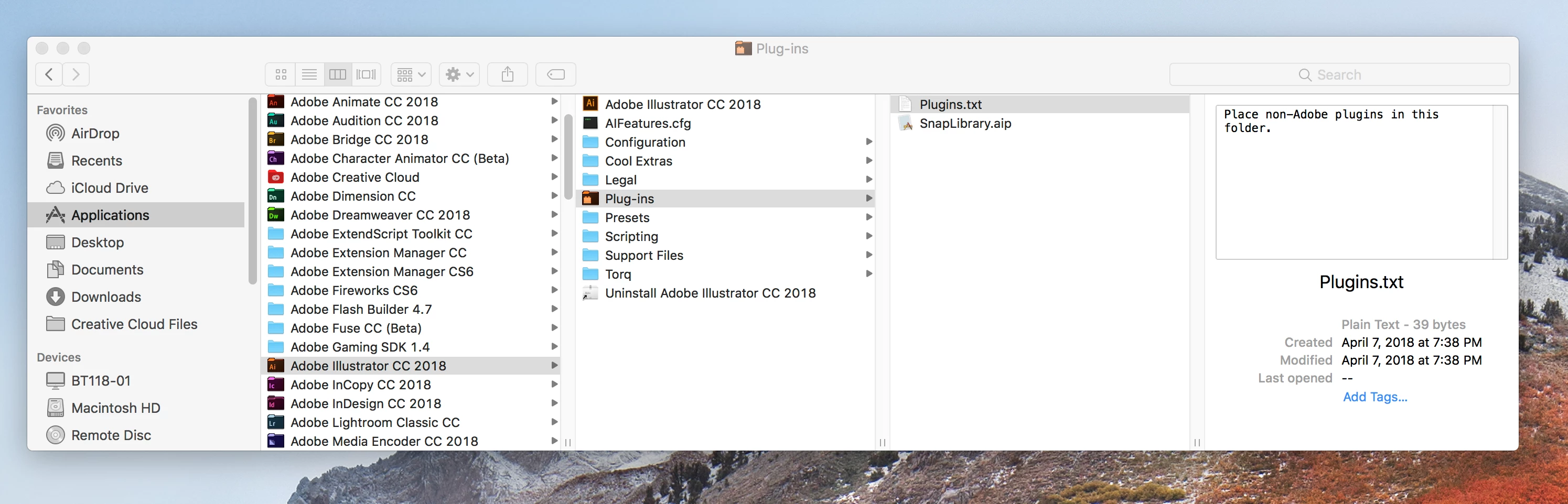Select AIFeatures.cfg file
Image resolution: width=1568 pixels, height=504 pixels.
pos(725,124)
